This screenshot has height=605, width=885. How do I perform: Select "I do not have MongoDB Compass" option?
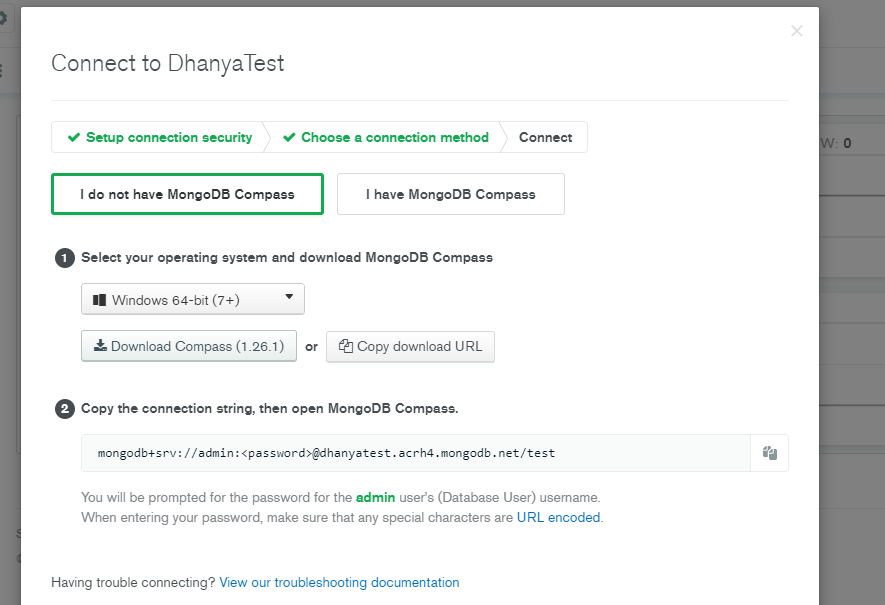(187, 194)
